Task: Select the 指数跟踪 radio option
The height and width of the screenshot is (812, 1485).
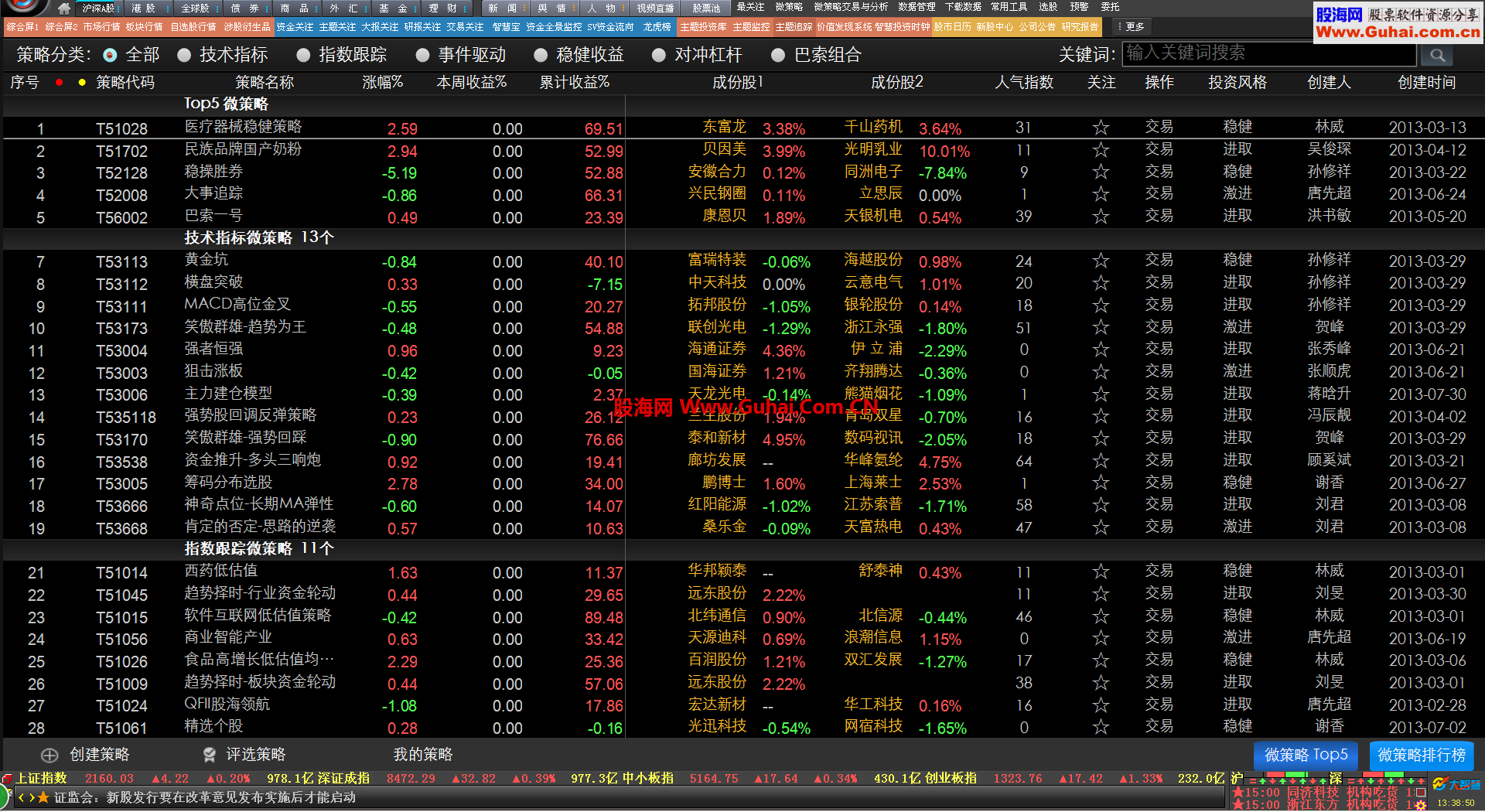Action: coord(303,55)
